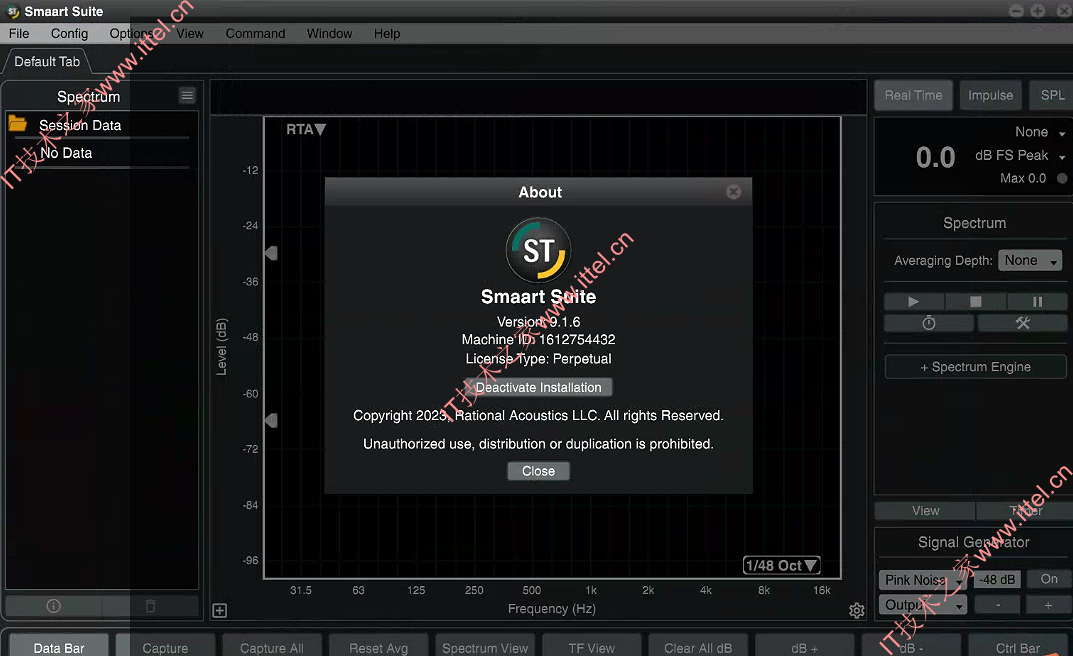This screenshot has height=656, width=1073.
Task: Open the Window menu
Action: click(x=329, y=34)
